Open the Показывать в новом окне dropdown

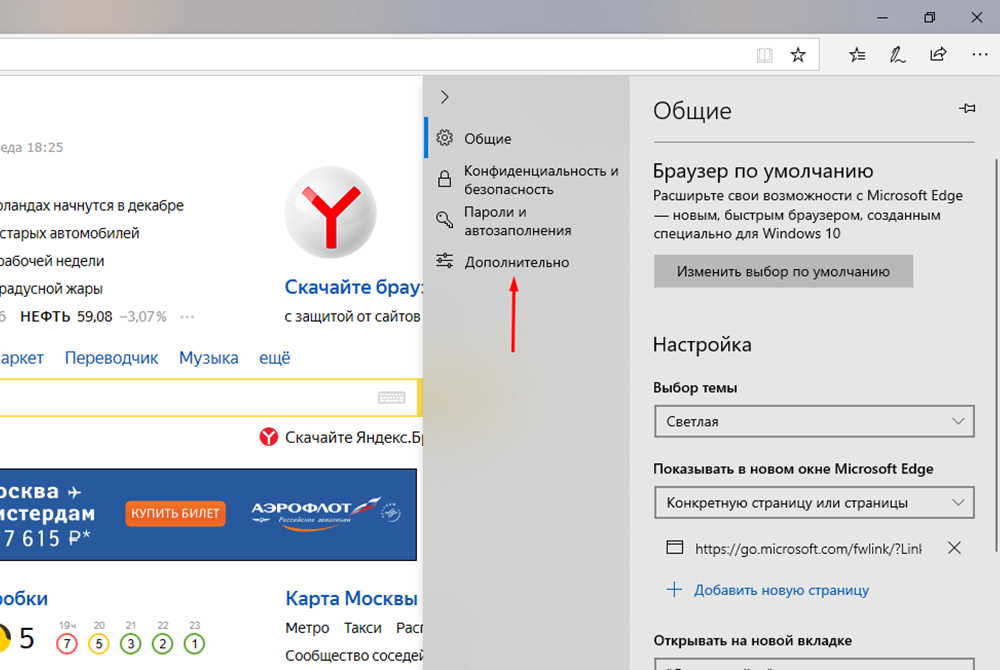pyautogui.click(x=813, y=501)
